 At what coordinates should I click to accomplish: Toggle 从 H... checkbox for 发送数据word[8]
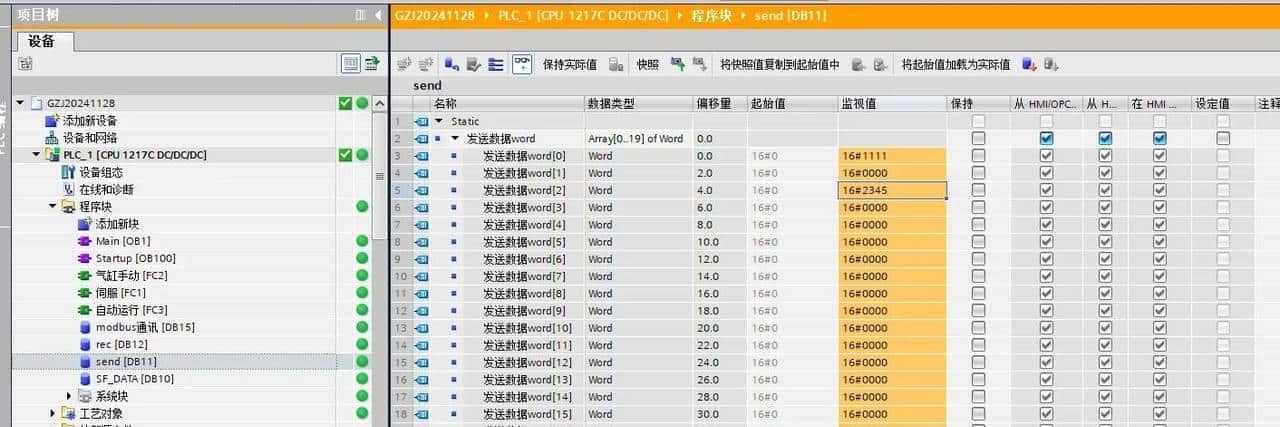pos(1105,294)
